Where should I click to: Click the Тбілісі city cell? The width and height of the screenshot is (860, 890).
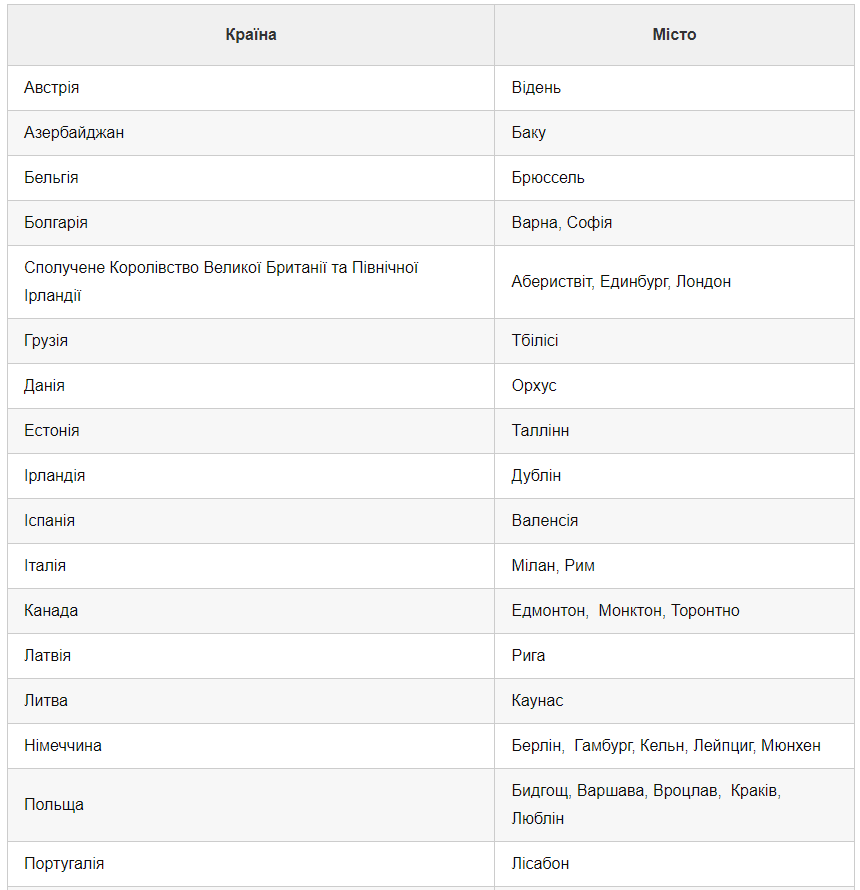tap(535, 341)
